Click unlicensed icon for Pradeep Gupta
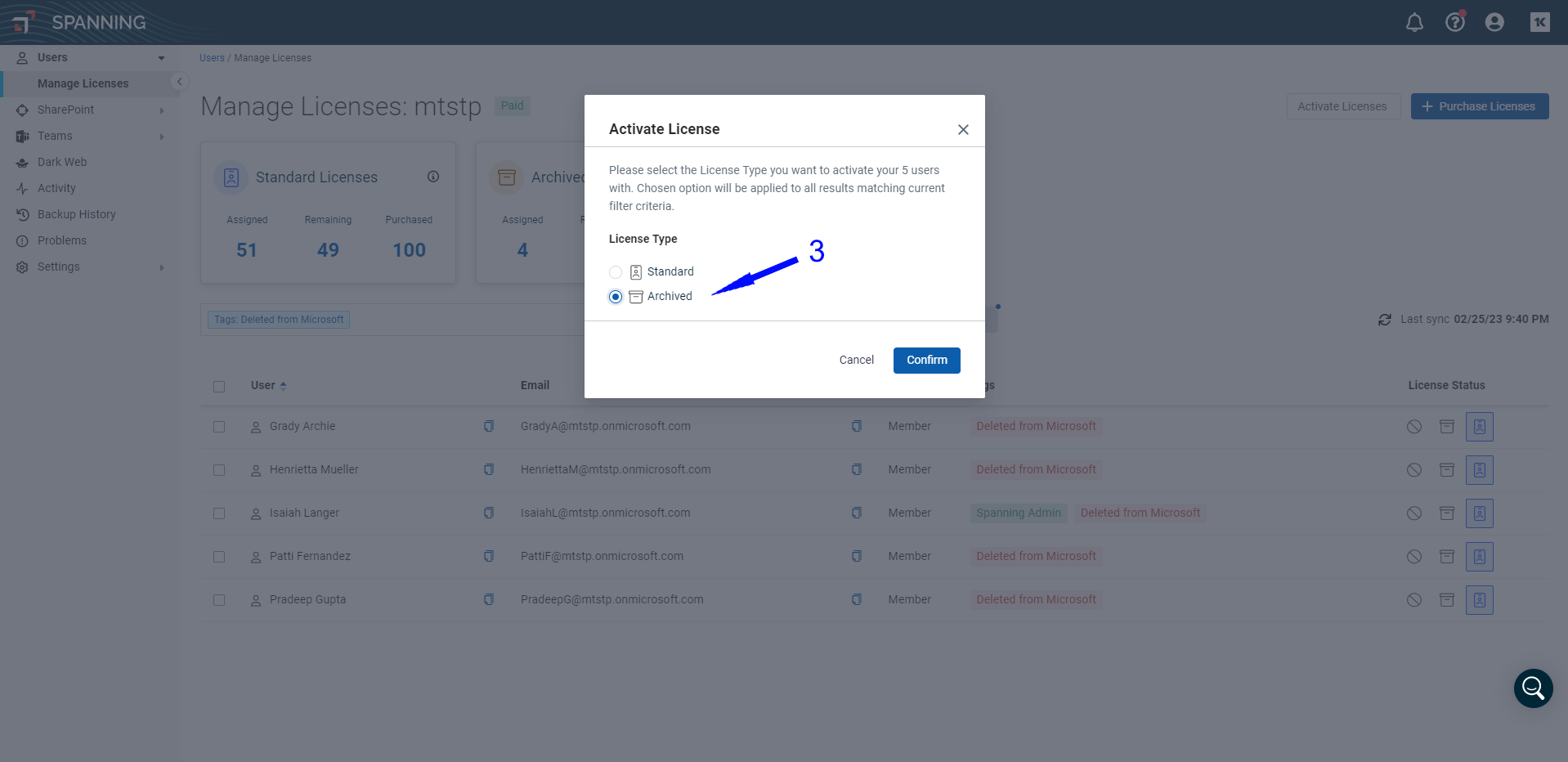 1414,600
